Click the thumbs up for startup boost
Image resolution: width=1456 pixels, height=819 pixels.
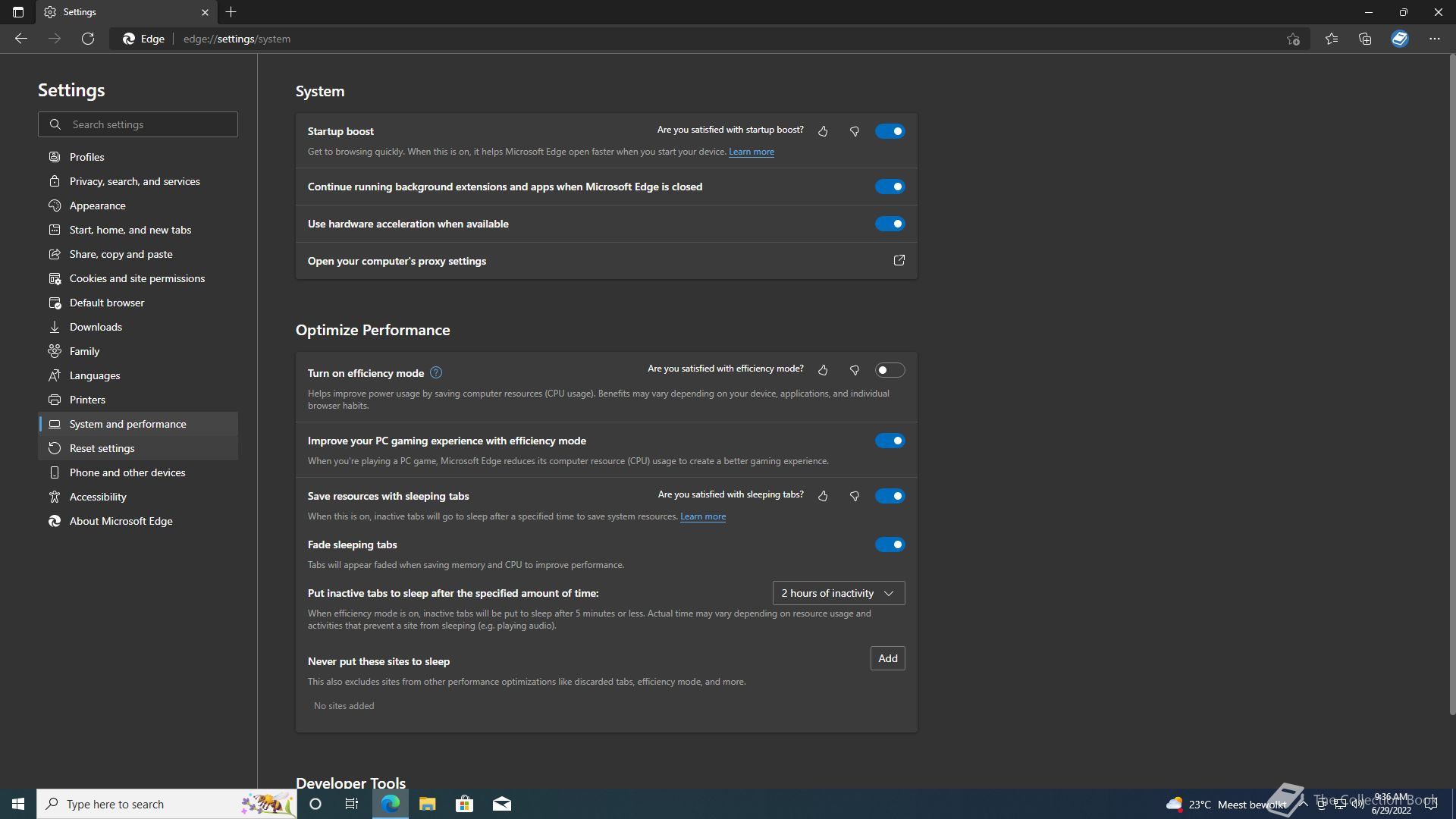(823, 131)
